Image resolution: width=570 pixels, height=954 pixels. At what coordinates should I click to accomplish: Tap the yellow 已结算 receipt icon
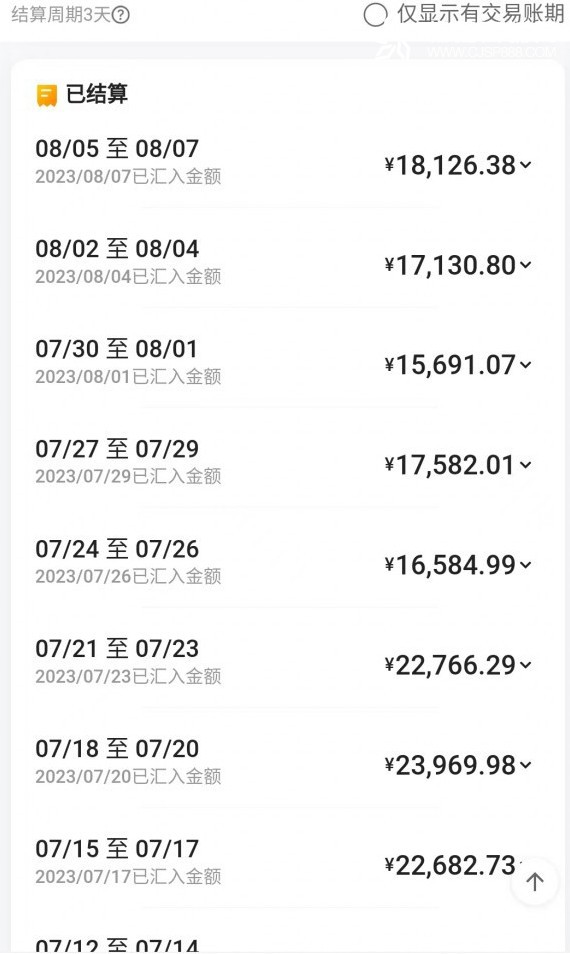point(47,96)
